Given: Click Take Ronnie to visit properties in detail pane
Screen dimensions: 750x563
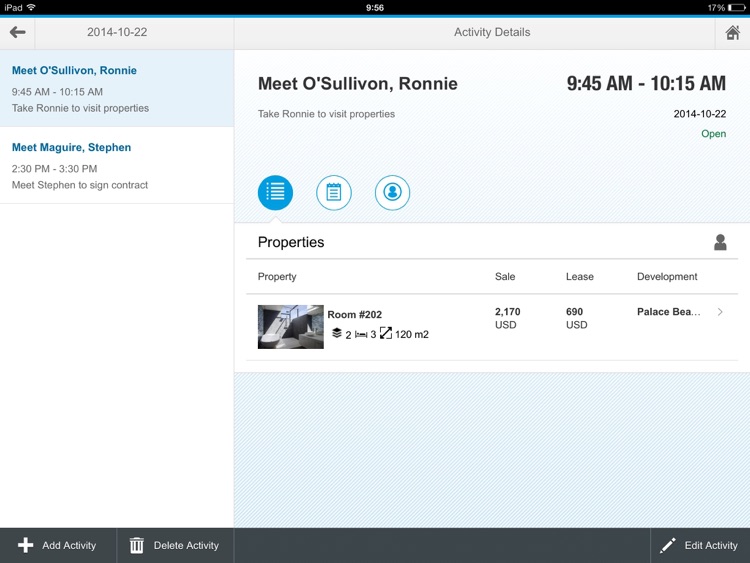Looking at the screenshot, I should point(326,114).
